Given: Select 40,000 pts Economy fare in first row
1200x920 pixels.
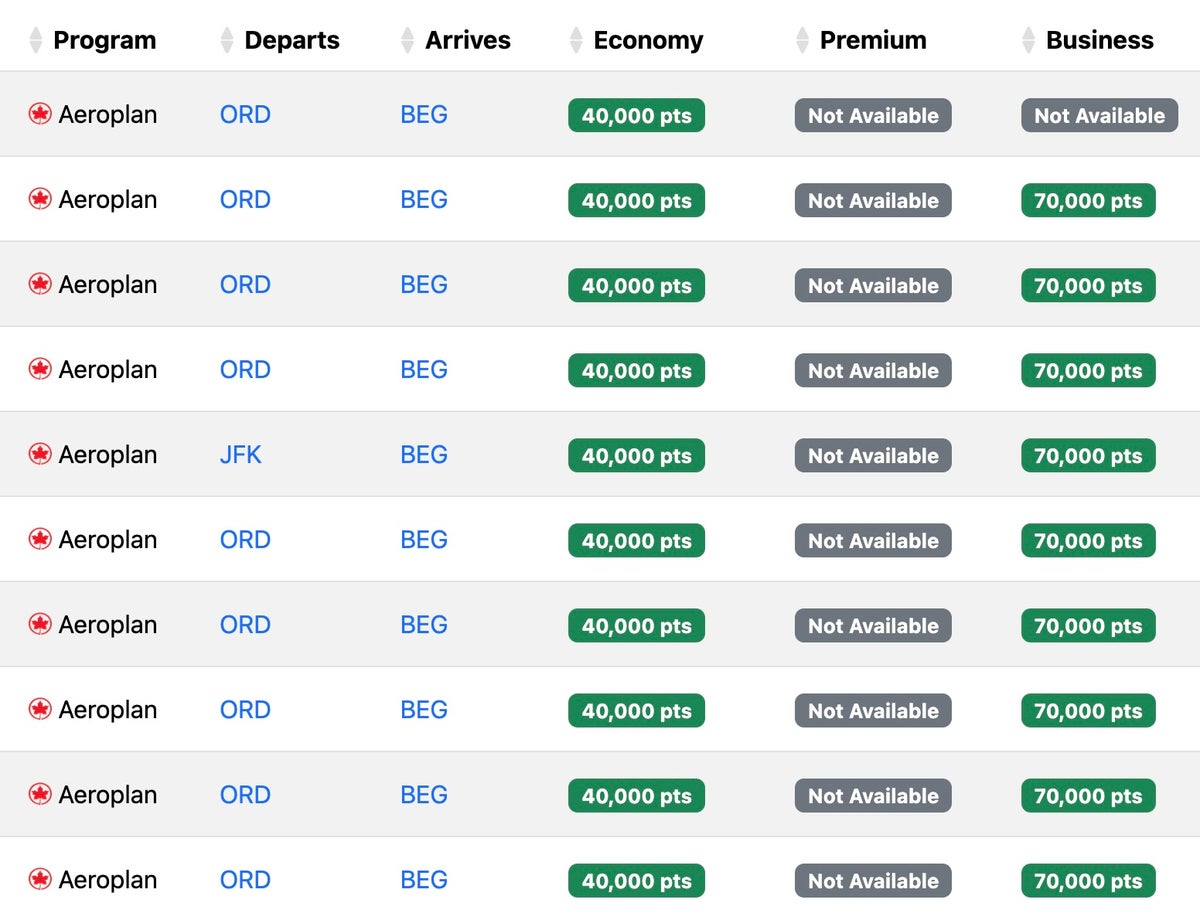Looking at the screenshot, I should coord(636,116).
